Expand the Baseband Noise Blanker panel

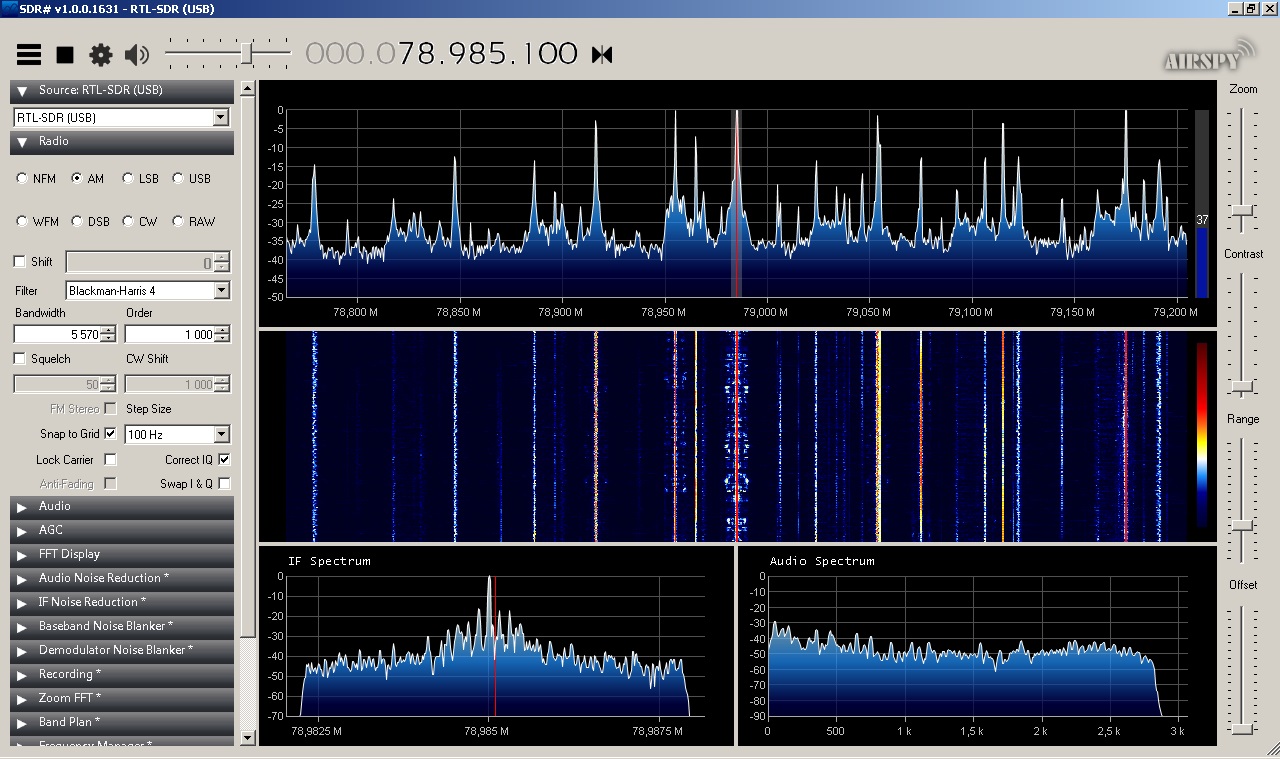[122, 627]
